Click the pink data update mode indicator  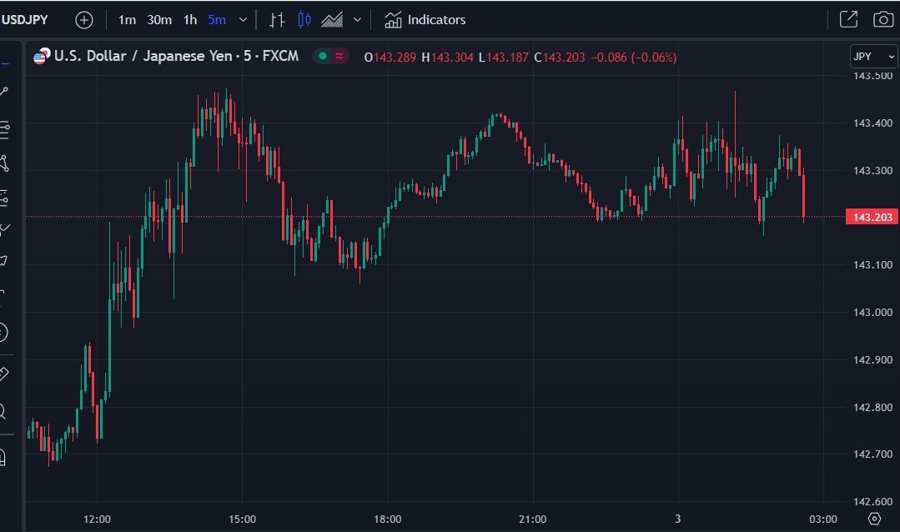pos(339,56)
